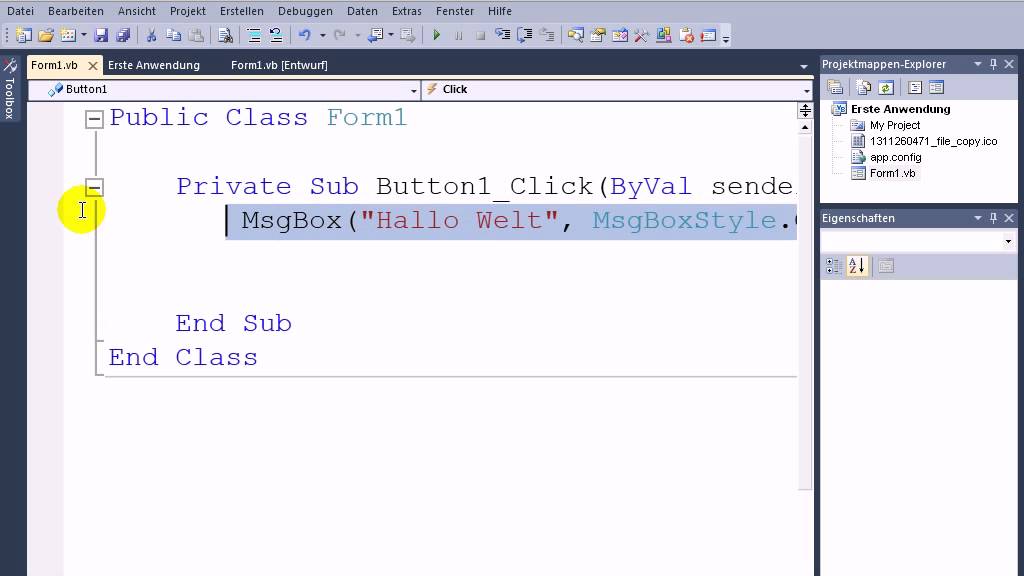Open the Projekt menu
The image size is (1024, 576).
[x=187, y=11]
